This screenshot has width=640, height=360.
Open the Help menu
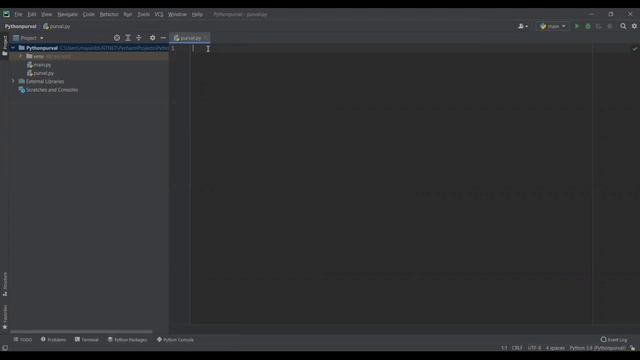[197, 14]
